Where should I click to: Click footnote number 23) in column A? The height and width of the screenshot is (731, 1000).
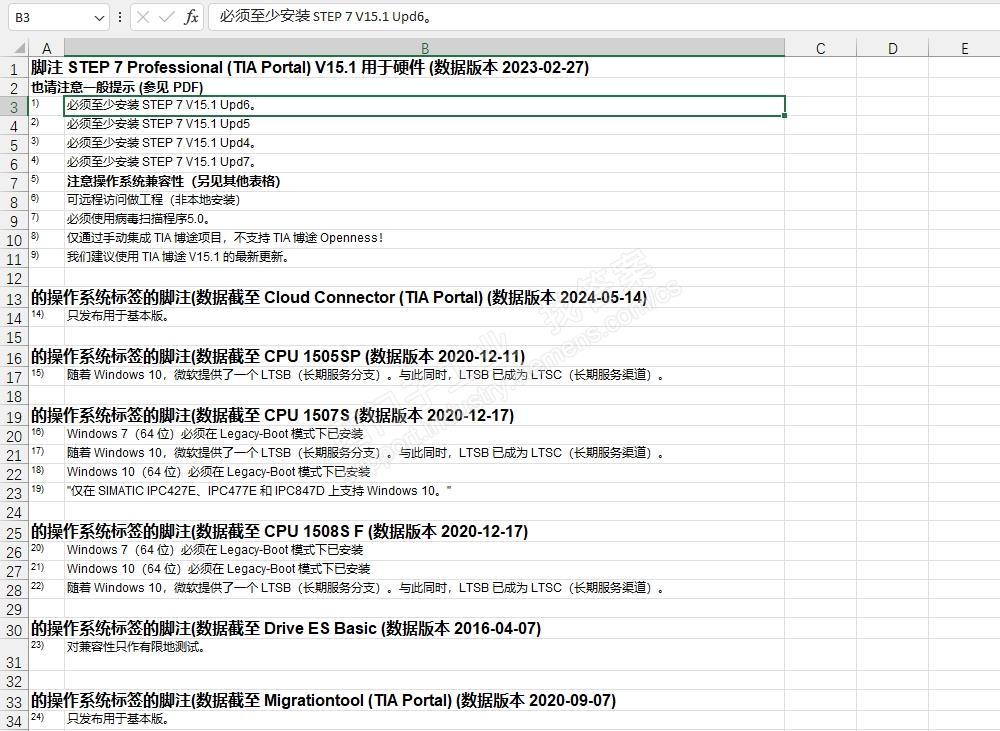pyautogui.click(x=38, y=644)
